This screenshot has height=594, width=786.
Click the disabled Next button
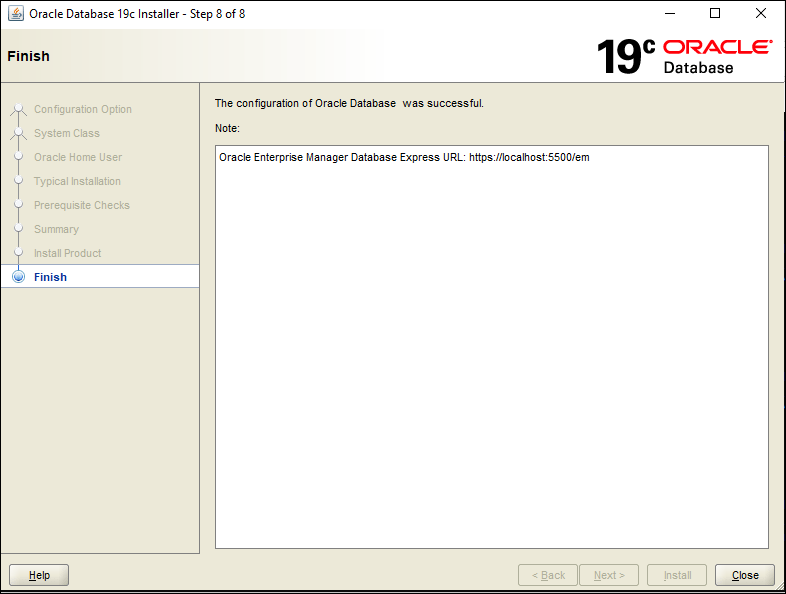click(609, 575)
